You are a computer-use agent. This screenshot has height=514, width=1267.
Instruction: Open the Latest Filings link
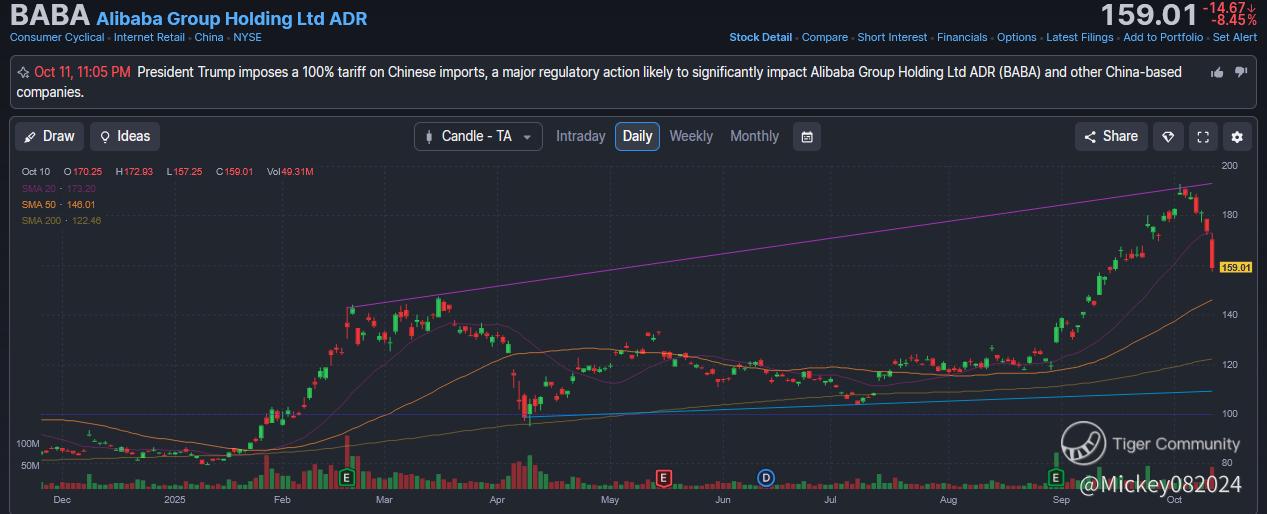1079,37
